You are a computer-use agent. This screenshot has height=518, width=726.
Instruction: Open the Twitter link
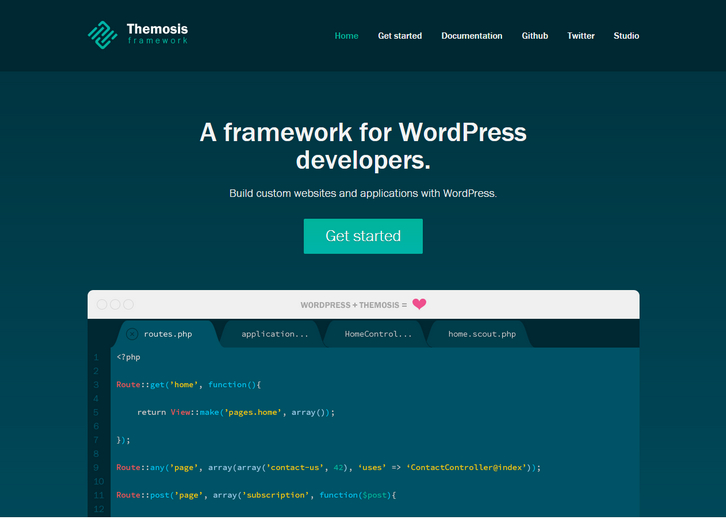click(580, 36)
